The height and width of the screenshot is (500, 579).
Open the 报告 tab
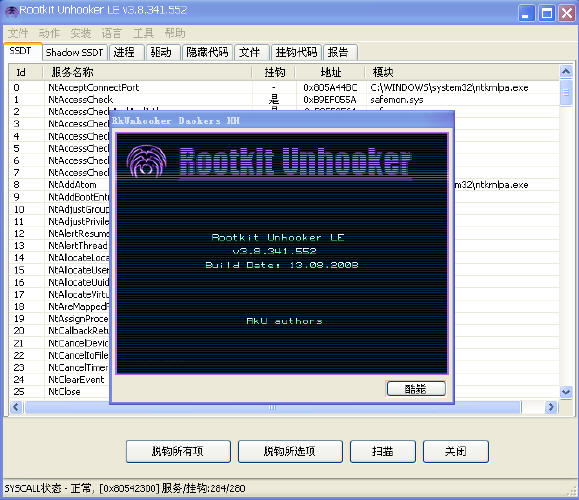point(339,52)
